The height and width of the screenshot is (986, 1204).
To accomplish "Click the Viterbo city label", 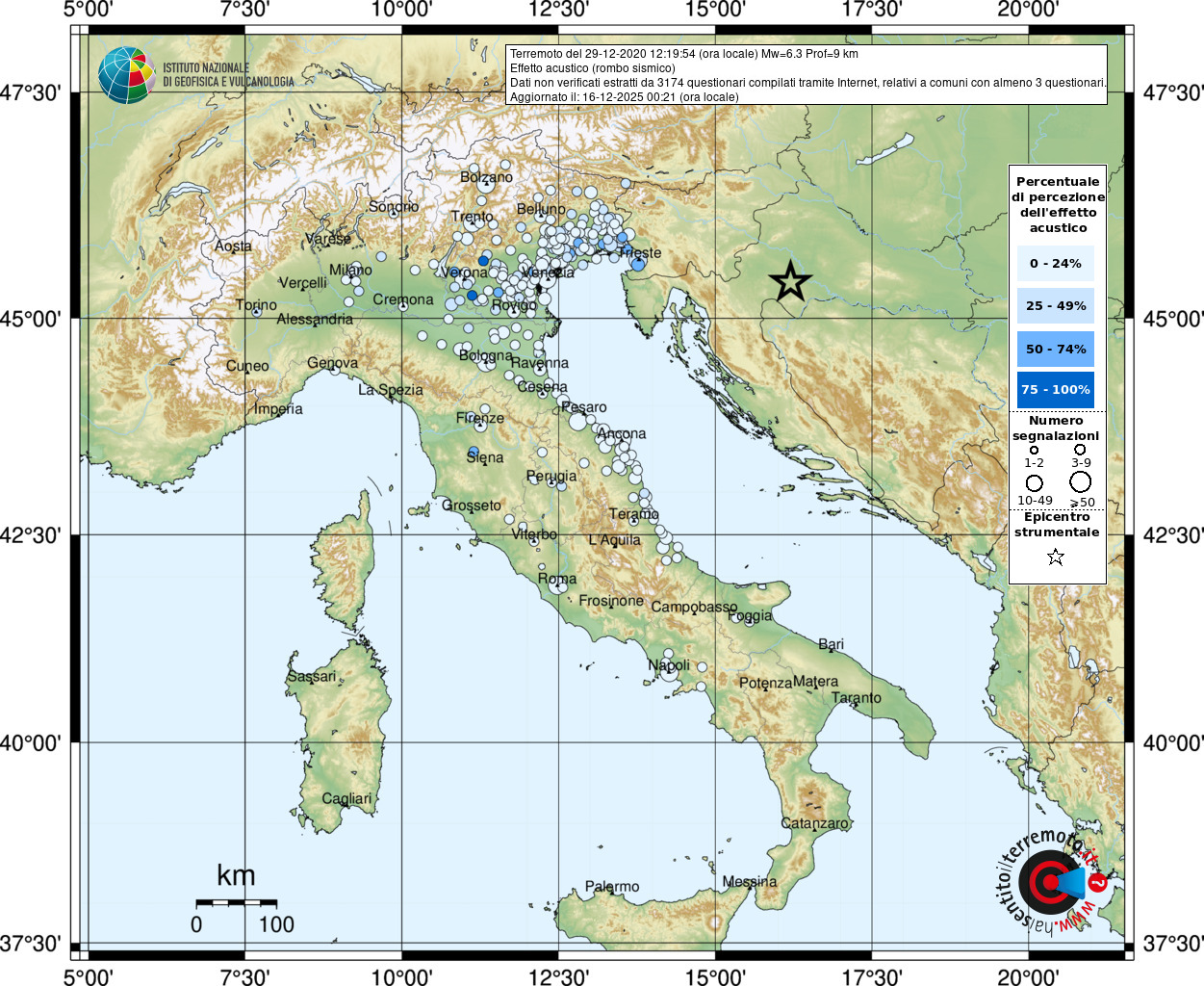I will [x=534, y=533].
